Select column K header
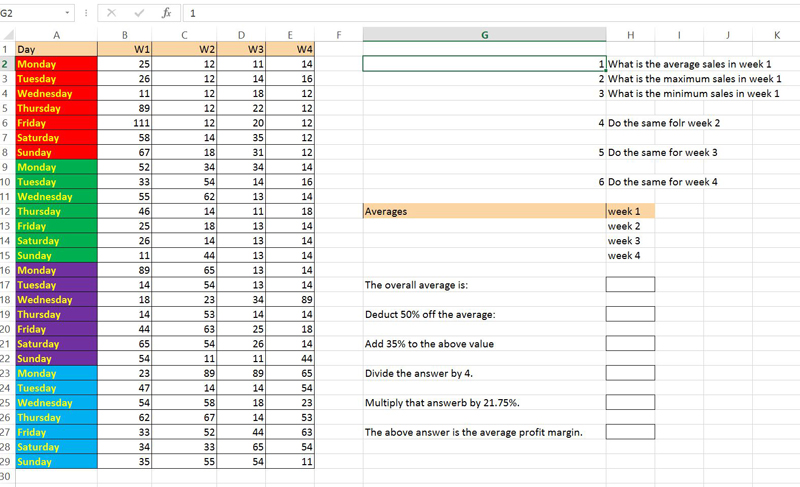 pos(777,35)
